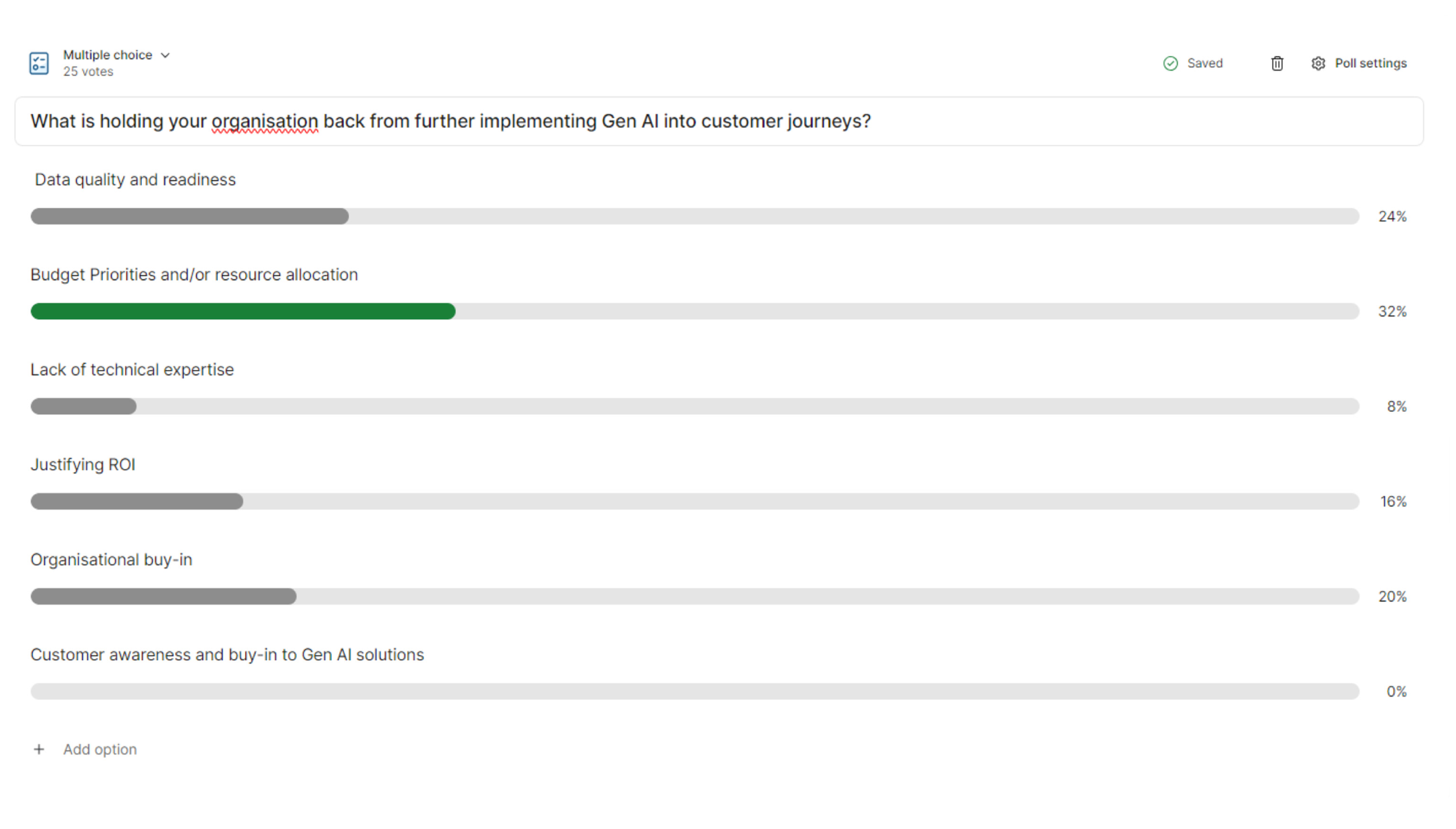Expand the Multiple choice chevron dropdown
This screenshot has height=829, width=1456.
click(165, 55)
